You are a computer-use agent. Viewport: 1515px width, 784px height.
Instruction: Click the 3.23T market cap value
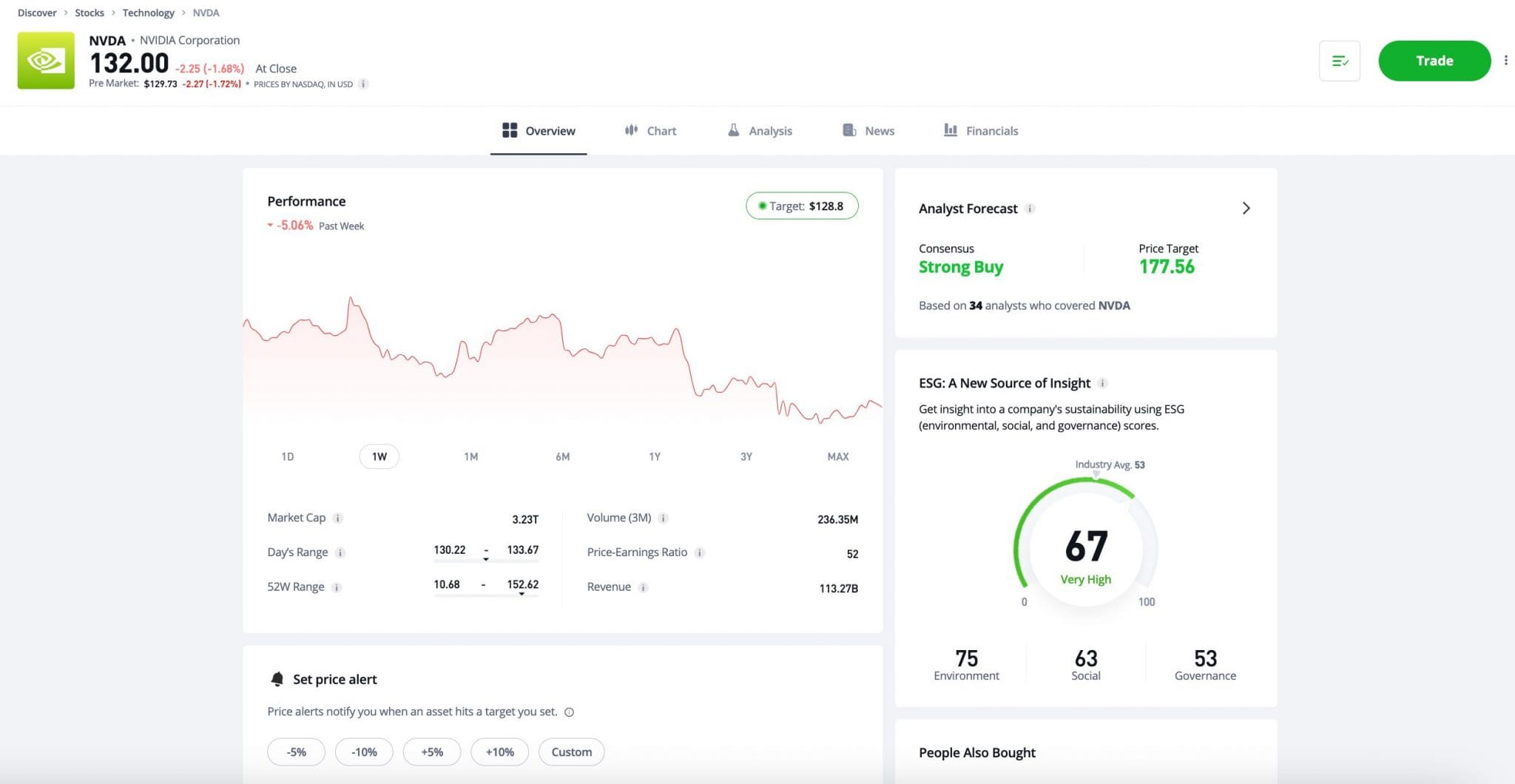pyautogui.click(x=525, y=519)
